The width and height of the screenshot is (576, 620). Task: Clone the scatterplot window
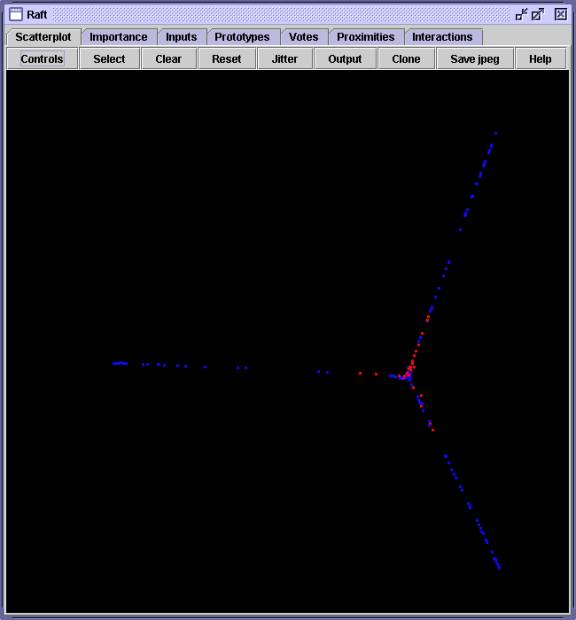406,59
